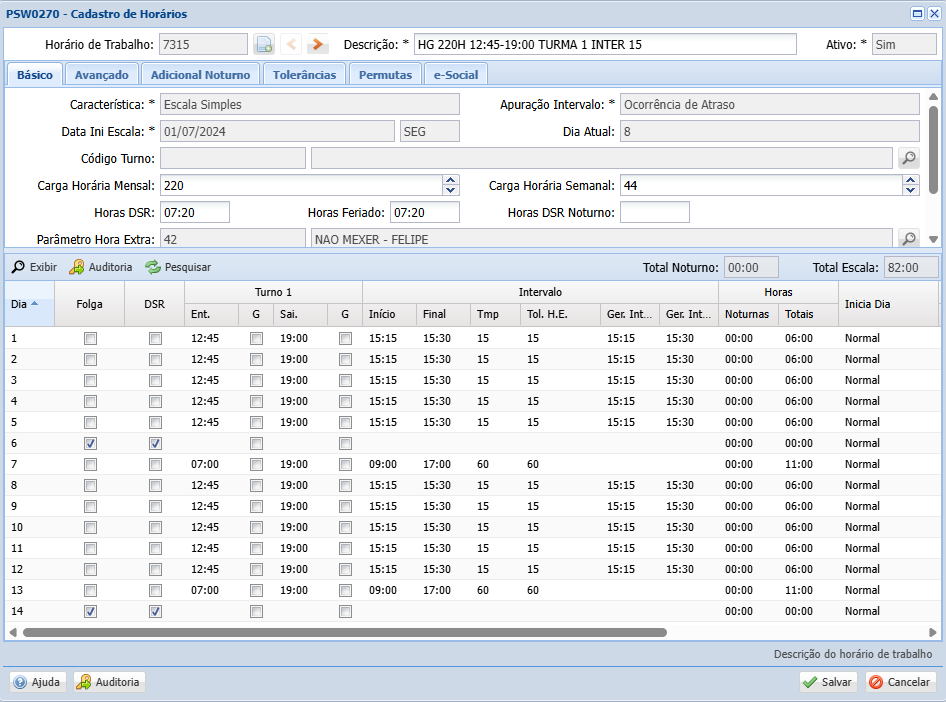946x702 pixels.
Task: Check DSR checkbox for day 7
Action: point(155,464)
